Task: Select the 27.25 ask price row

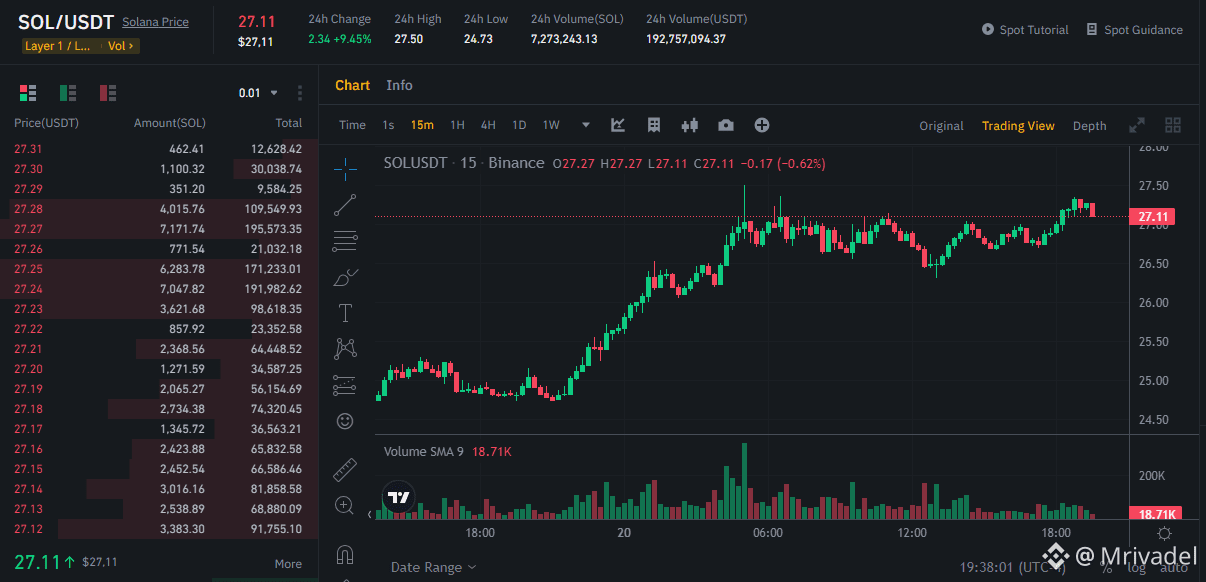Action: (x=159, y=269)
